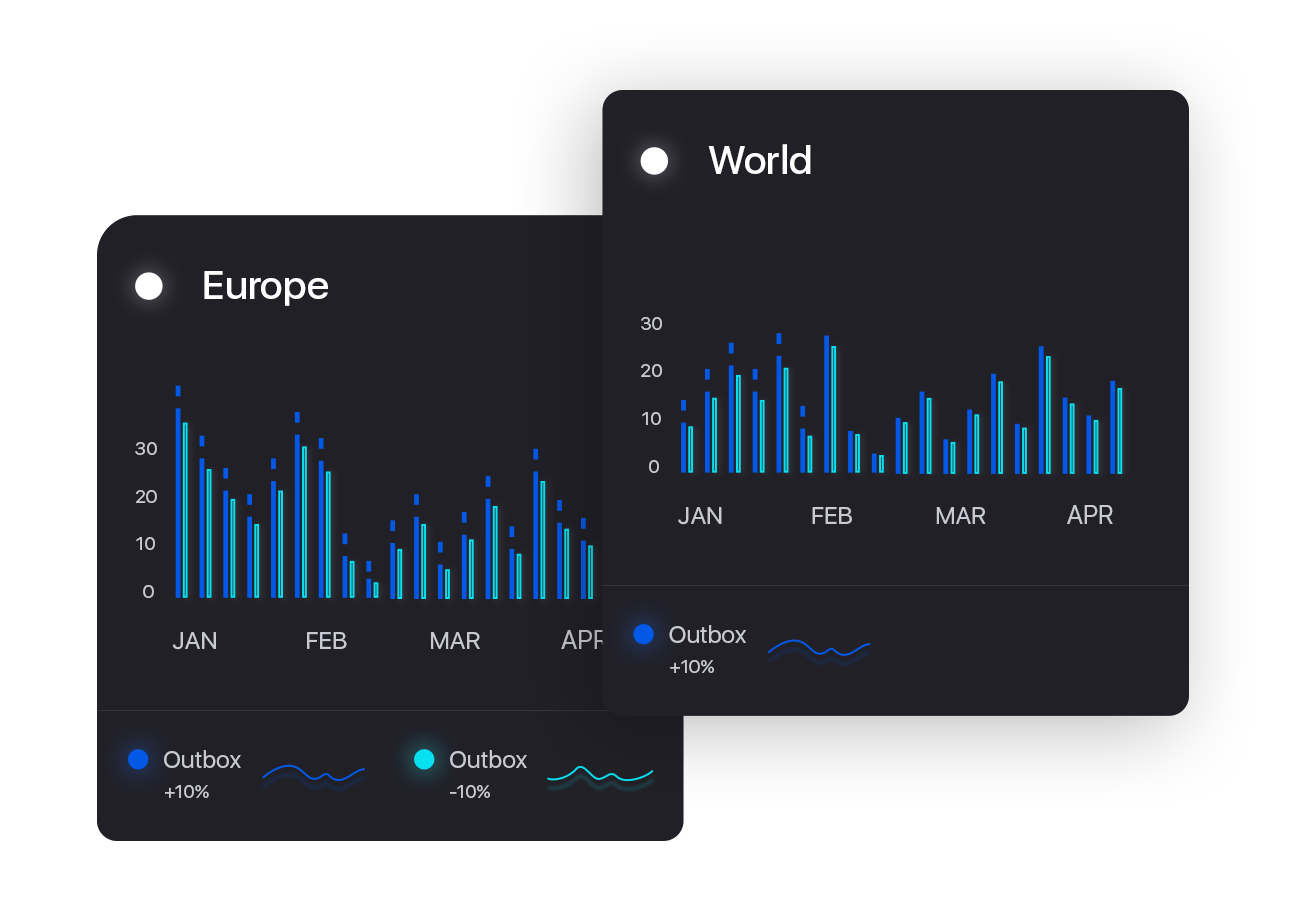Click the 10 y-axis value in World chart
Image resolution: width=1295 pixels, height=899 pixels.
[651, 418]
